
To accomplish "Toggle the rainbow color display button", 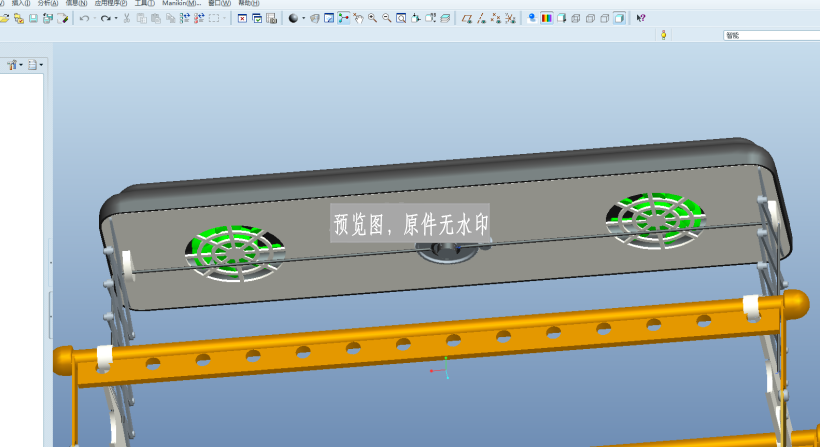I will [546, 18].
